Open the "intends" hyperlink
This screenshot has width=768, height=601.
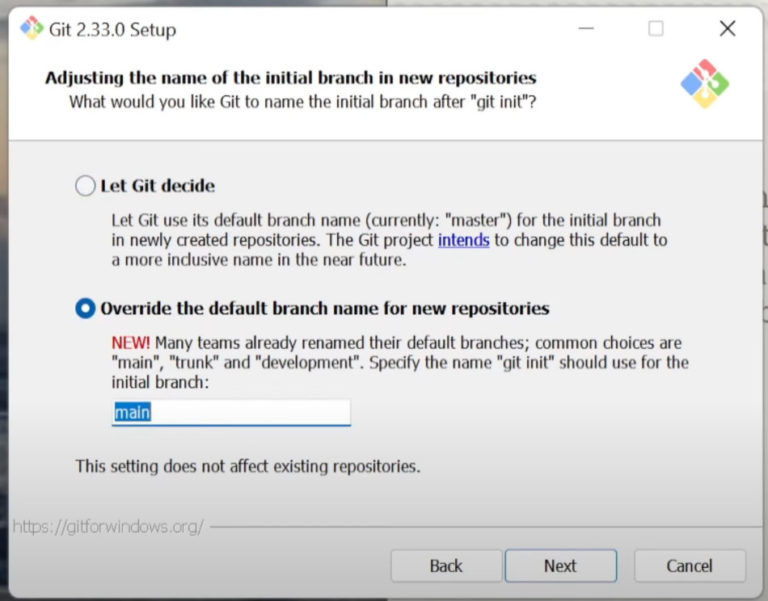[x=463, y=240]
